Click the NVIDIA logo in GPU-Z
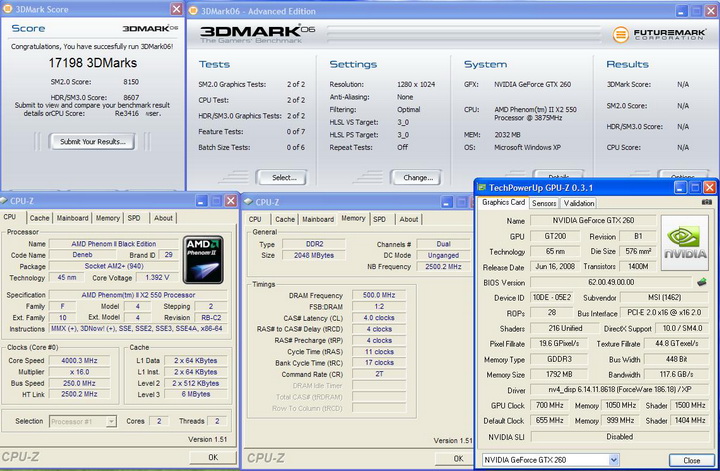The image size is (720, 471). 685,243
